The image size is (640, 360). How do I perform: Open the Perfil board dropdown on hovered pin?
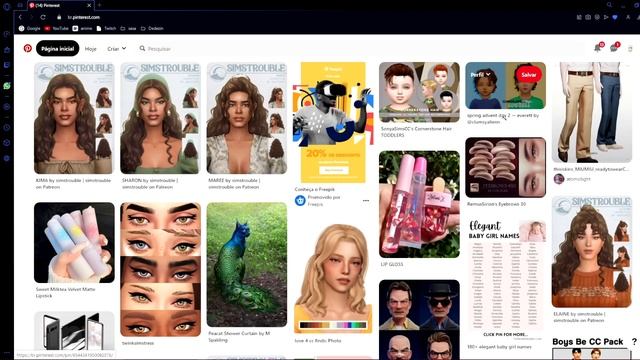tap(480, 75)
